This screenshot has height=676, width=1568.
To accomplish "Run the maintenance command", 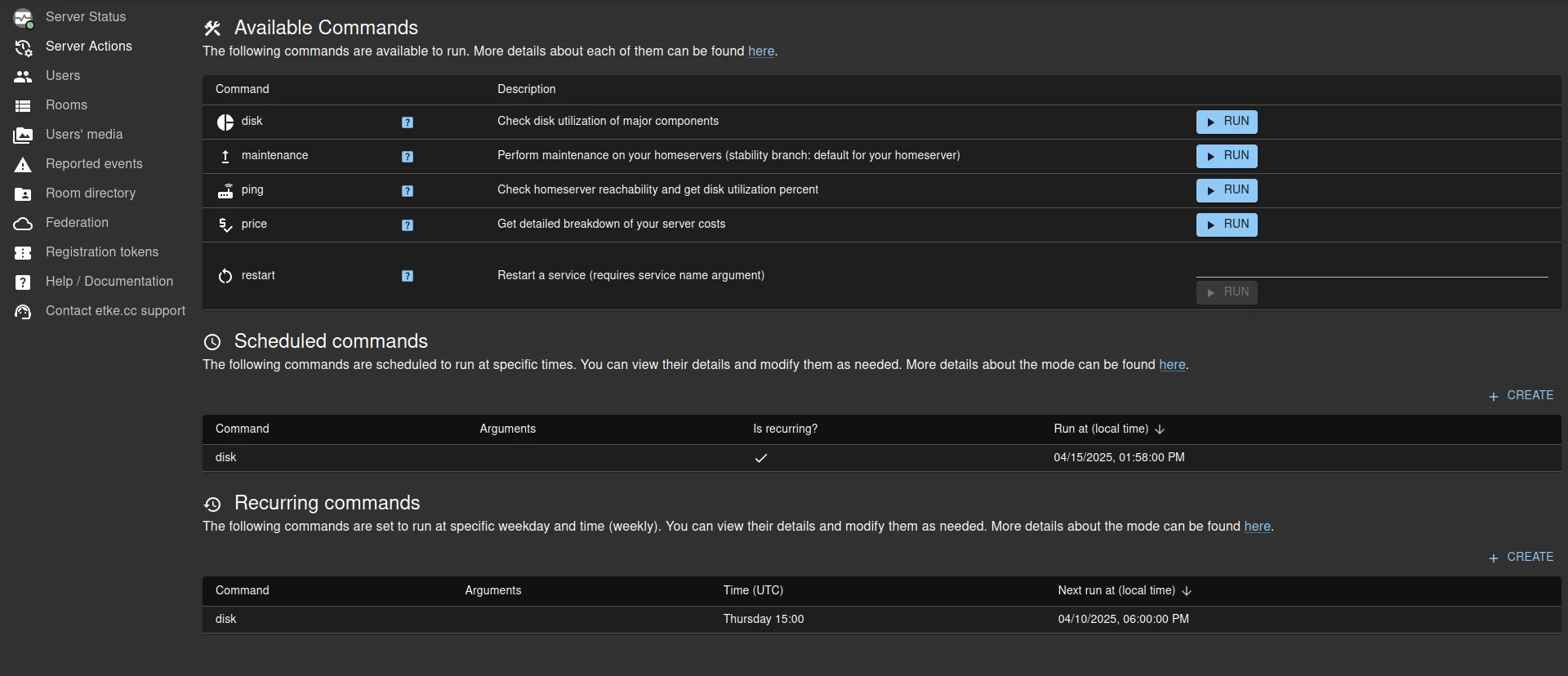I will 1226,156.
